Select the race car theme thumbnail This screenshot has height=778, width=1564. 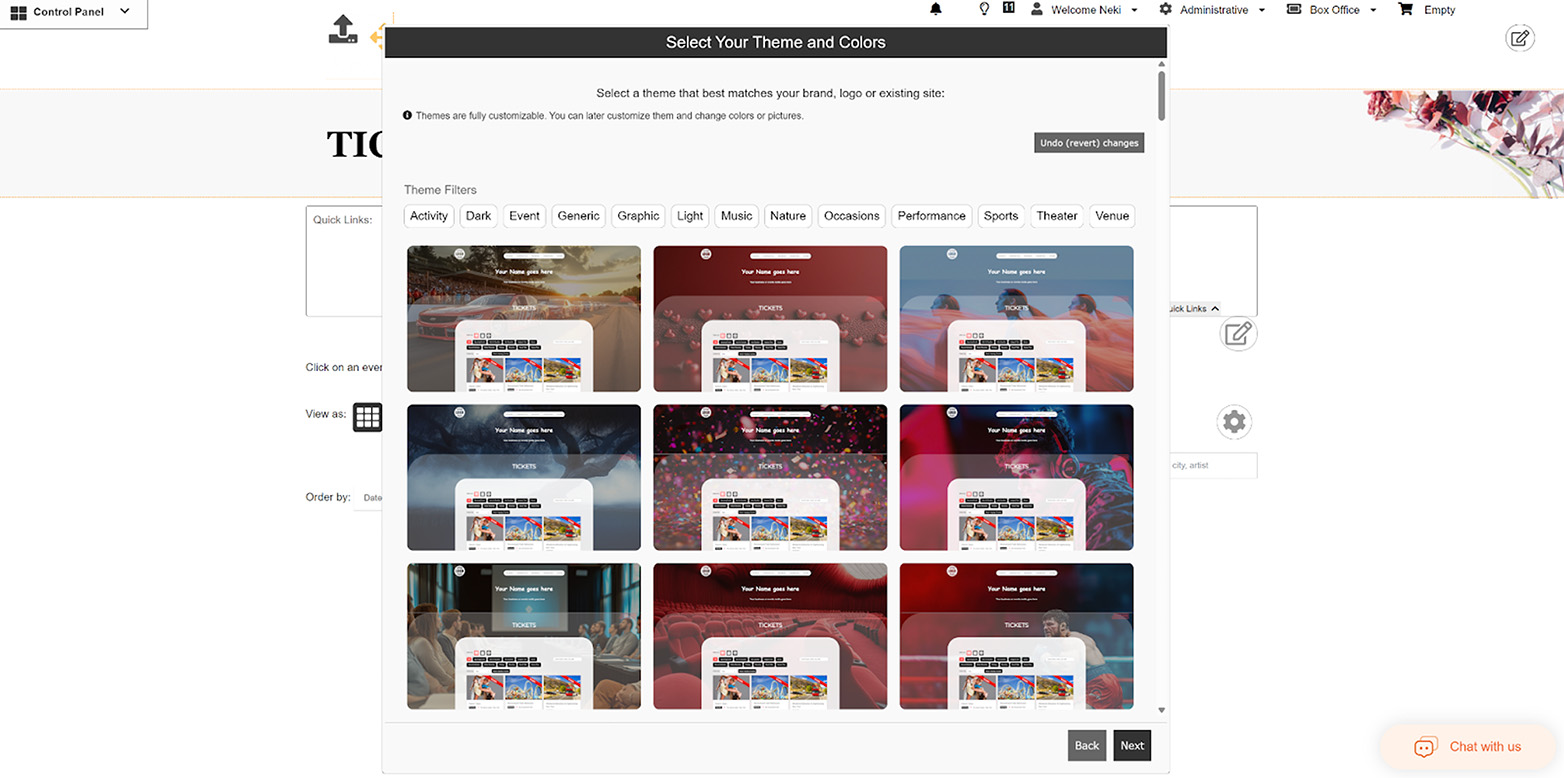[x=524, y=319]
